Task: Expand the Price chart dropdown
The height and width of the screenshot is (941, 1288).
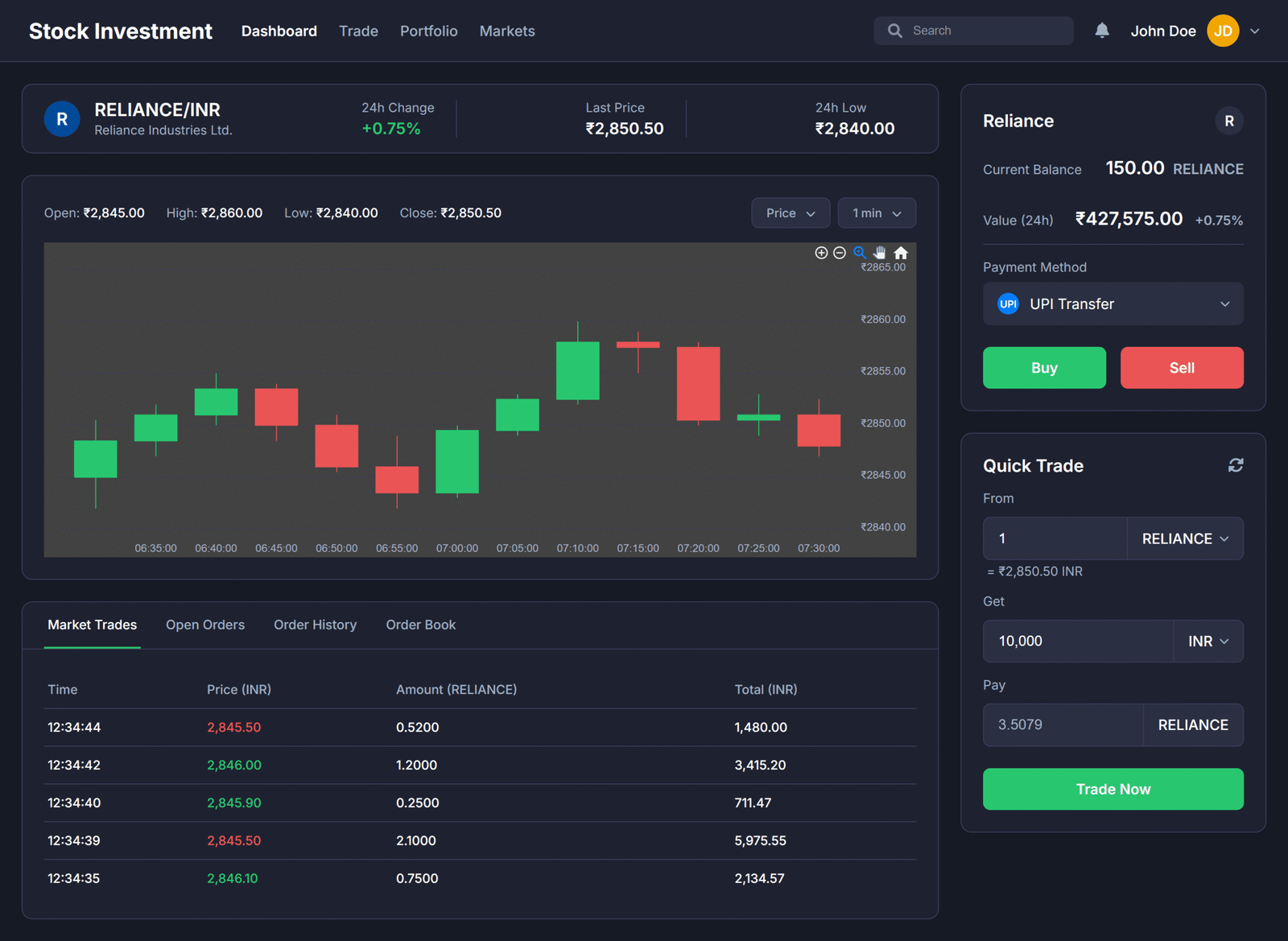Action: coord(790,213)
